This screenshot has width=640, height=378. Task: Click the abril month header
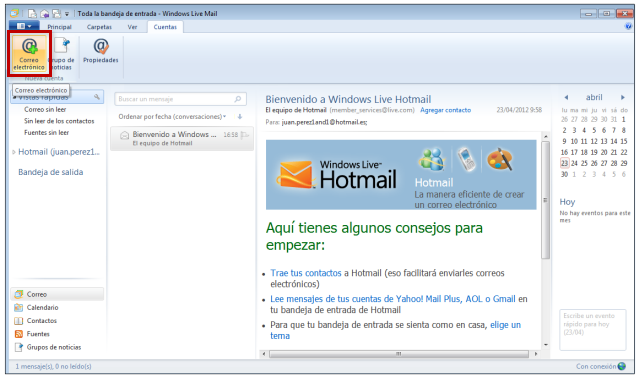pos(594,97)
